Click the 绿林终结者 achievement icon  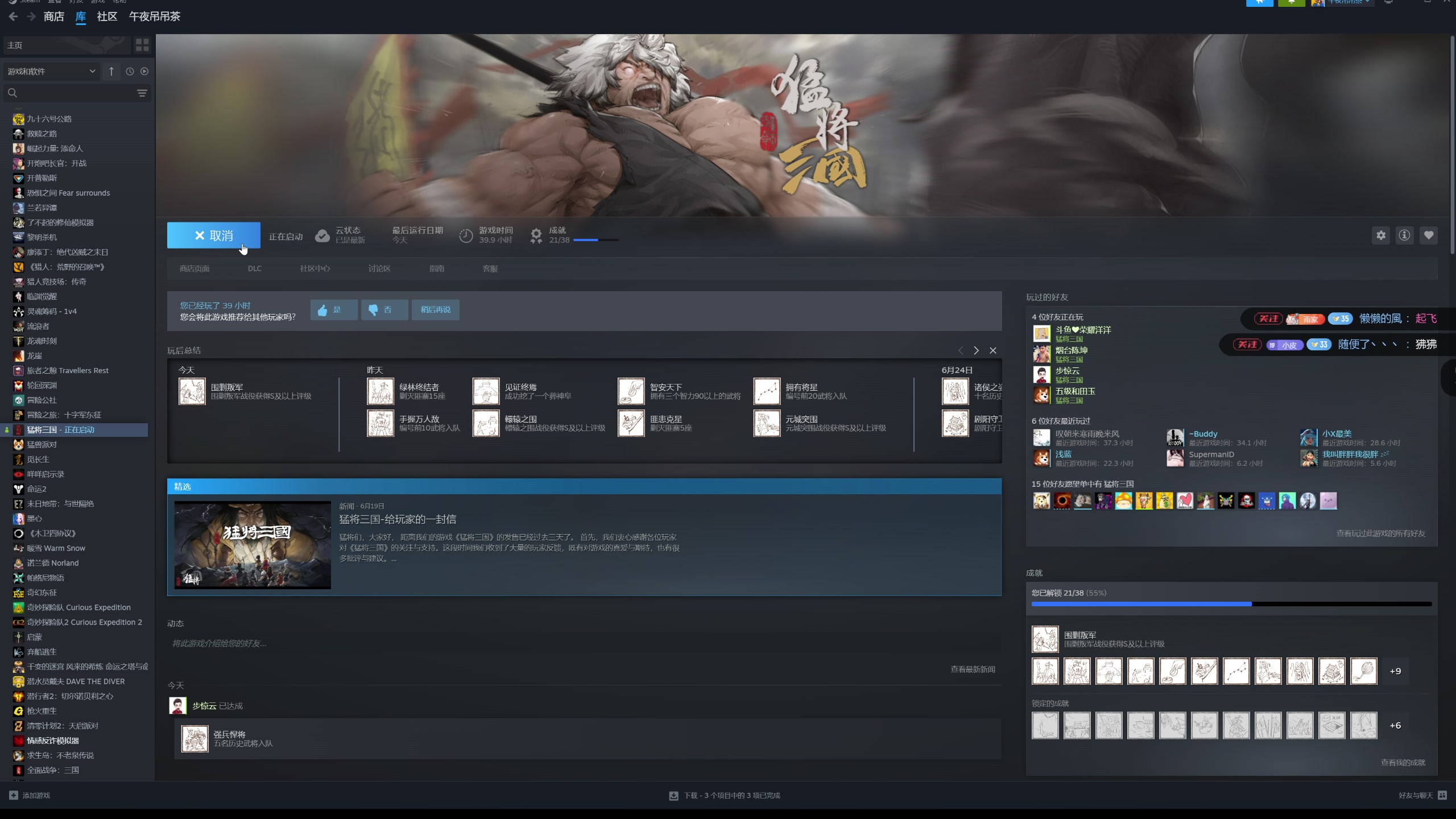pos(380,392)
